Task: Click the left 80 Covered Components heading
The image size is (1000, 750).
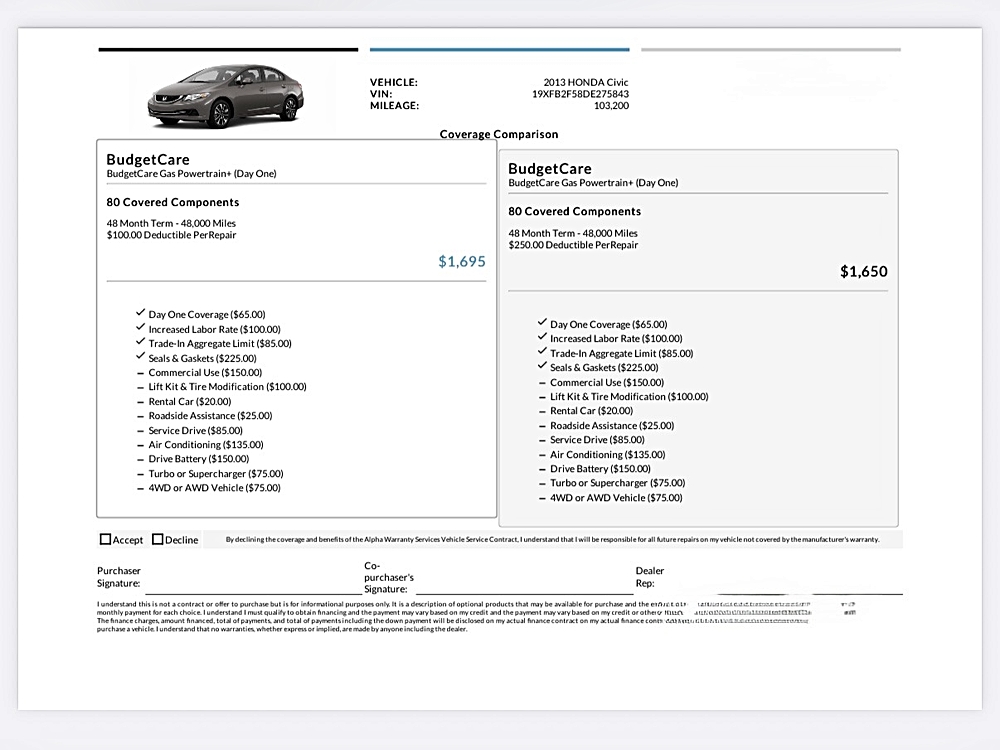Action: tap(173, 202)
